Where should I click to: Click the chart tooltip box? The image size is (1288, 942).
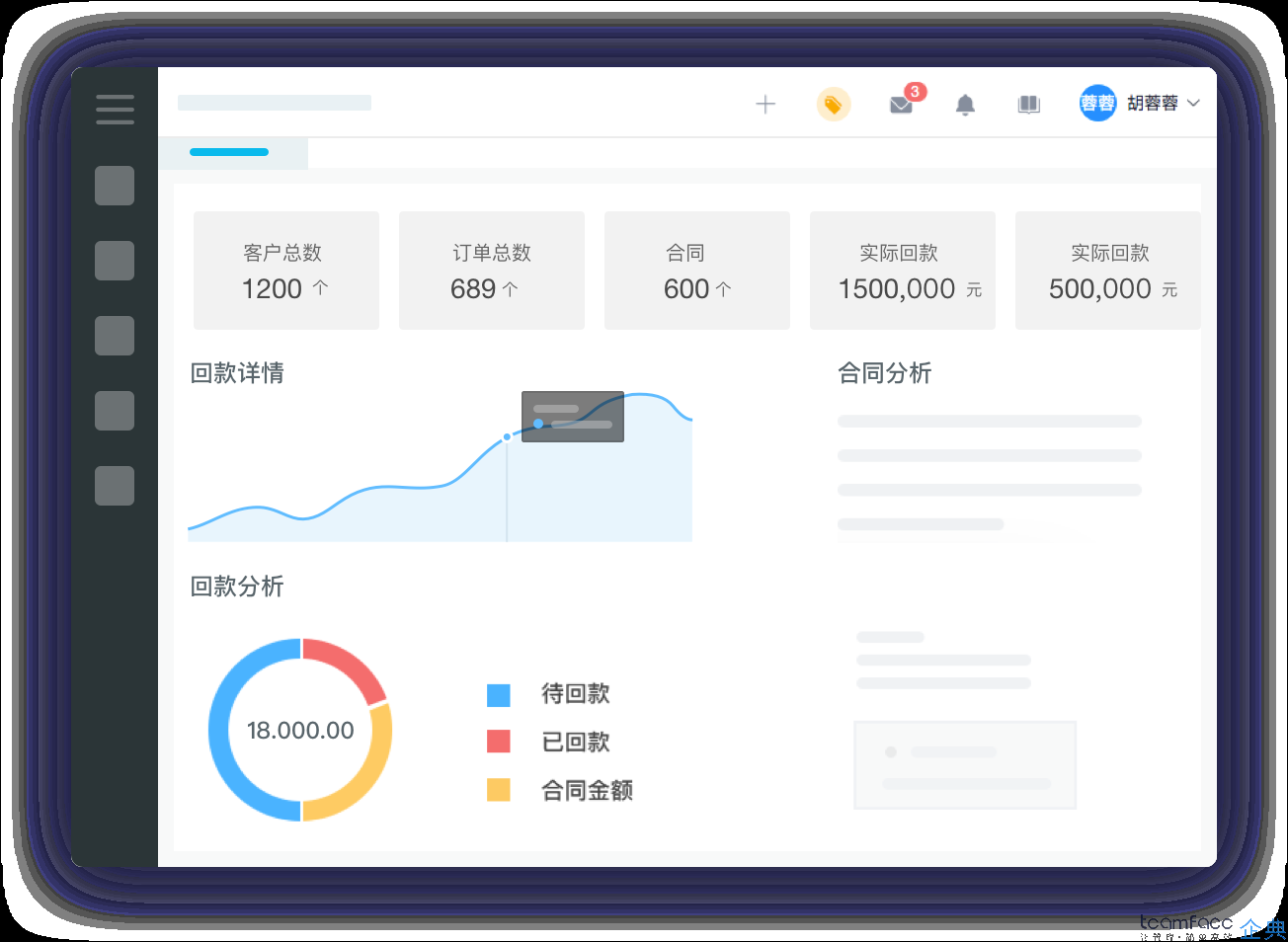coord(573,417)
